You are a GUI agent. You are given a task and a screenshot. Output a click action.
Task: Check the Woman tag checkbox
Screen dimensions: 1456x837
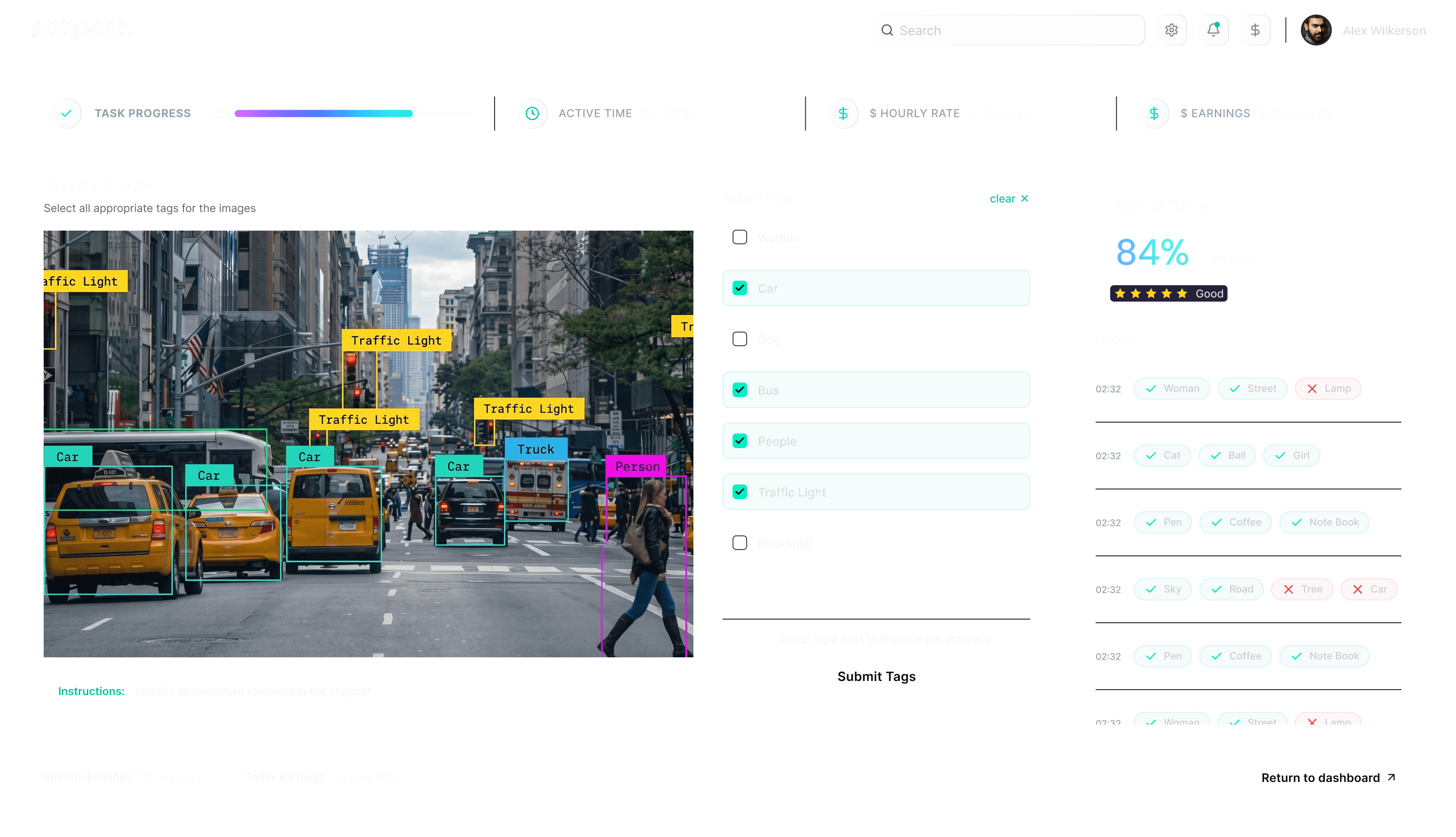[x=740, y=237]
